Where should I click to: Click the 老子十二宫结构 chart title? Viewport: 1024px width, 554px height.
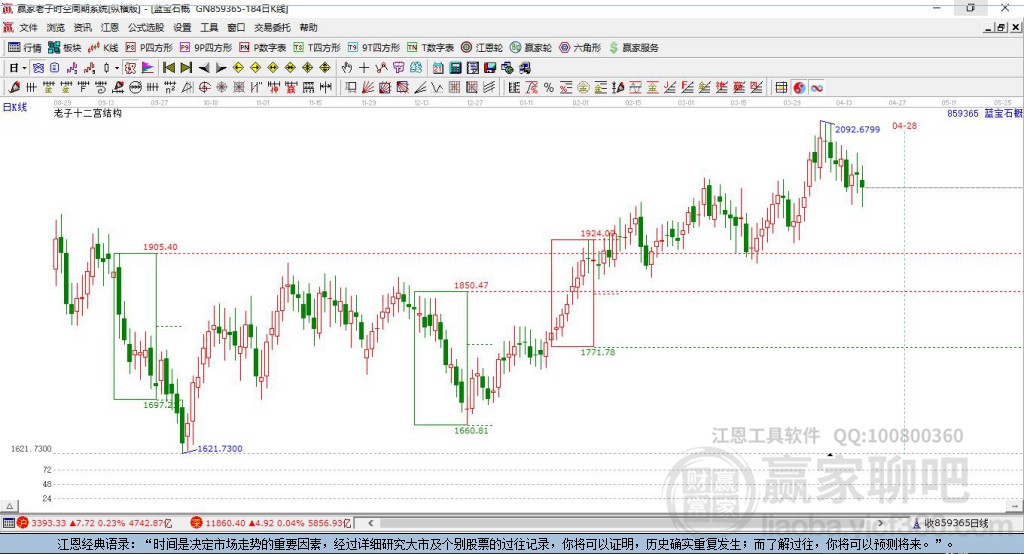tap(88, 114)
